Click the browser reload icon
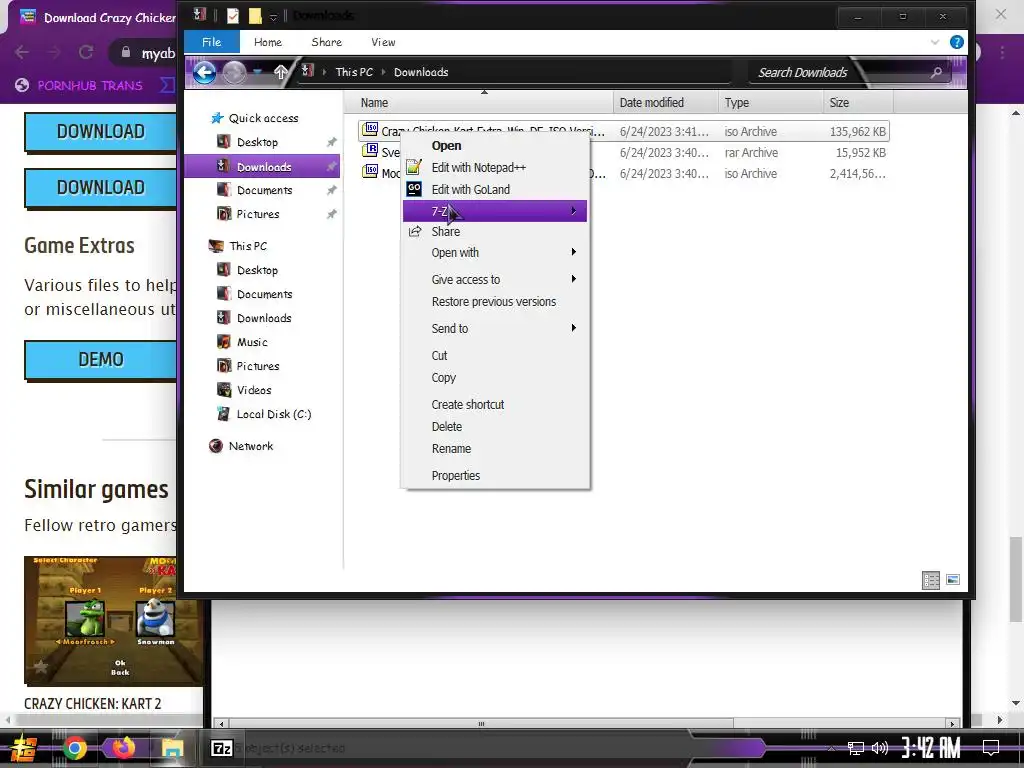Viewport: 1024px width, 768px height. click(x=86, y=52)
